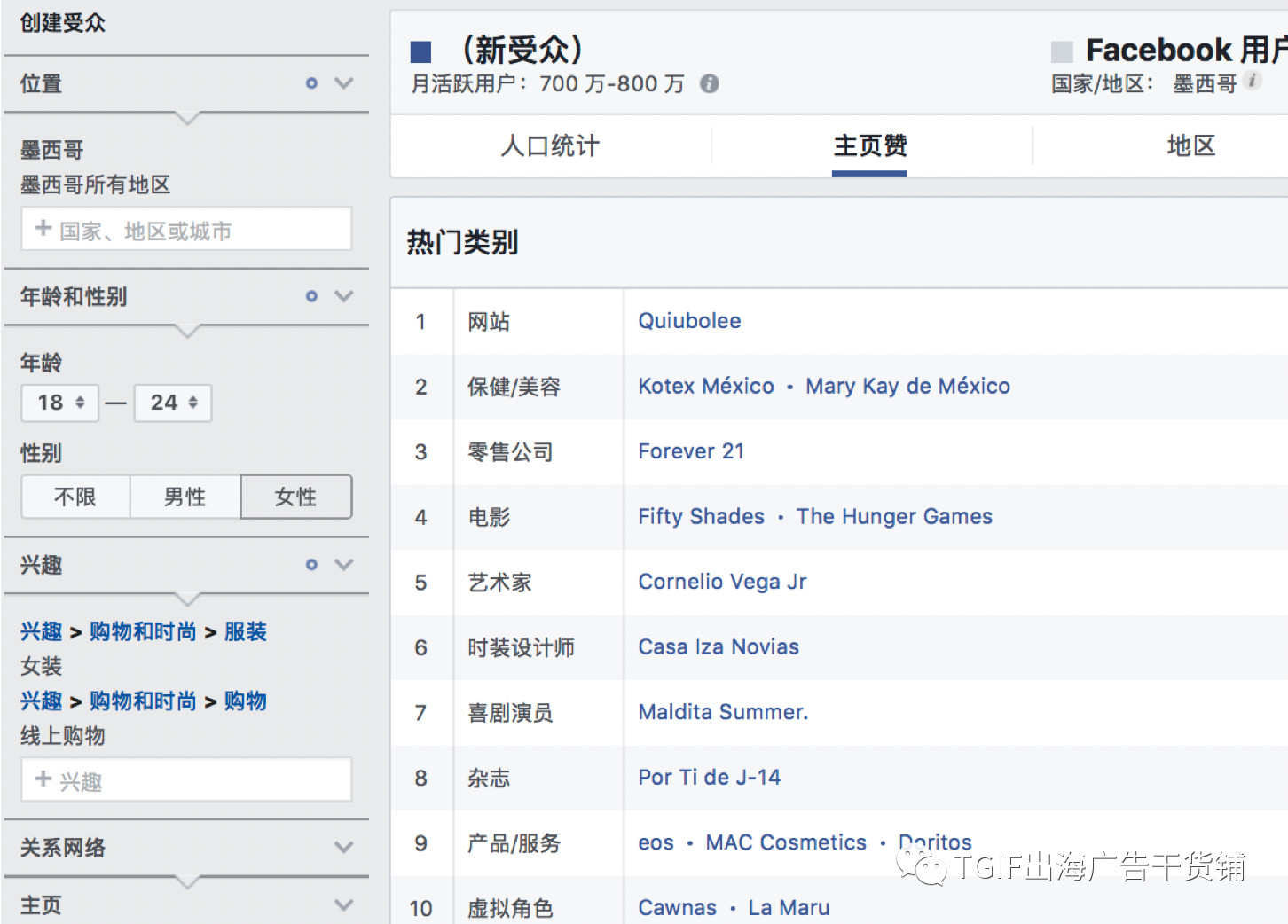1288x924 pixels.
Task: Select 男性 gender option
Action: [x=185, y=497]
